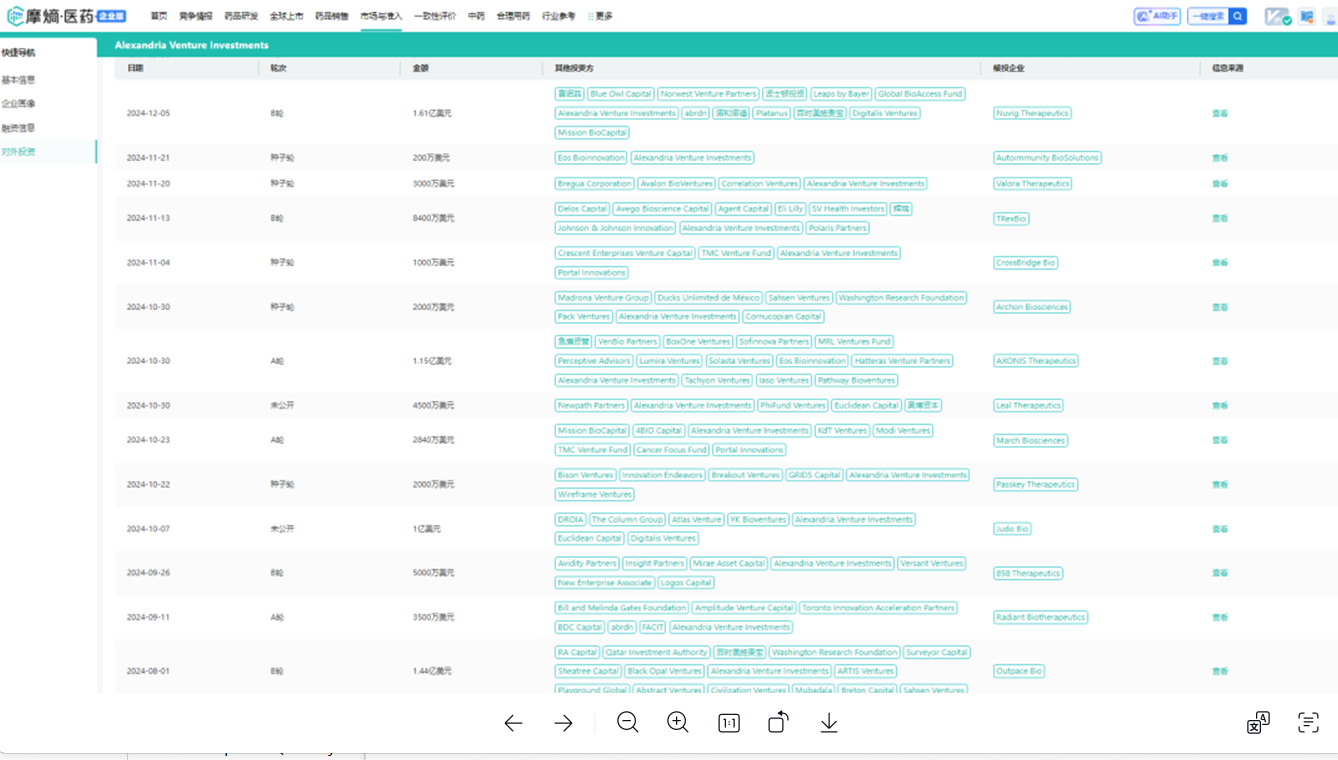1338x760 pixels.
Task: Click the Ducks Unlimited de México tag
Action: (708, 298)
